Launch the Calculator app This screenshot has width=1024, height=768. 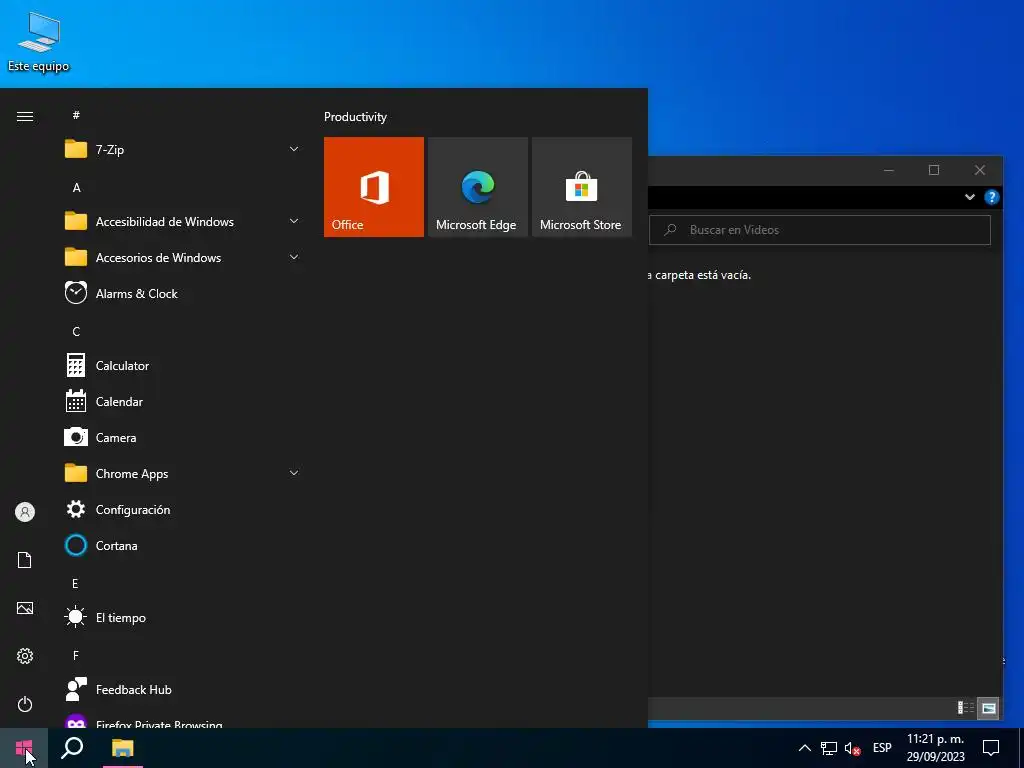(182, 366)
